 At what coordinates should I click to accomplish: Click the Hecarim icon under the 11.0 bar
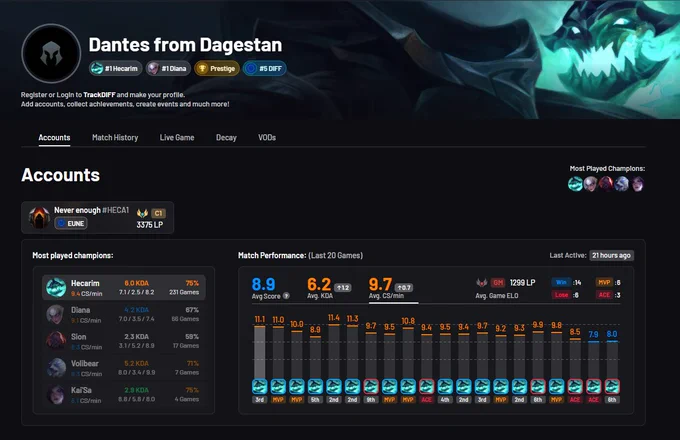pyautogui.click(x=278, y=386)
